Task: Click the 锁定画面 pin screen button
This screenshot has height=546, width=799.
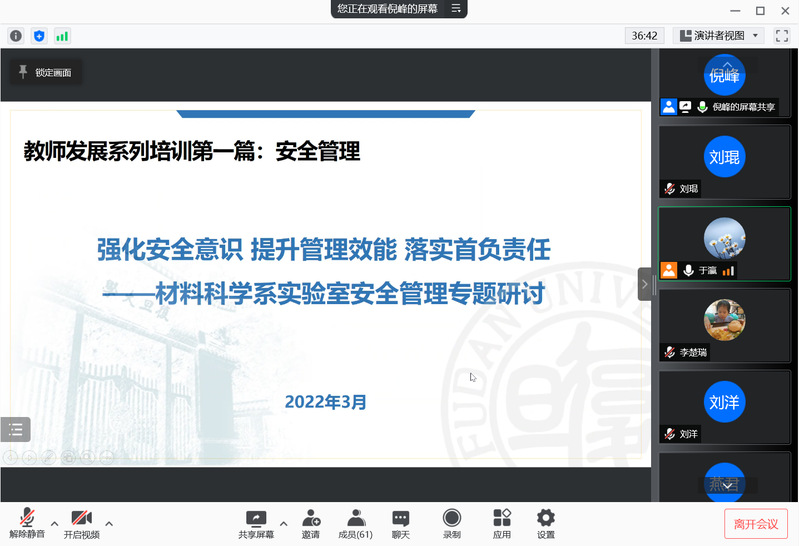Action: (44, 72)
